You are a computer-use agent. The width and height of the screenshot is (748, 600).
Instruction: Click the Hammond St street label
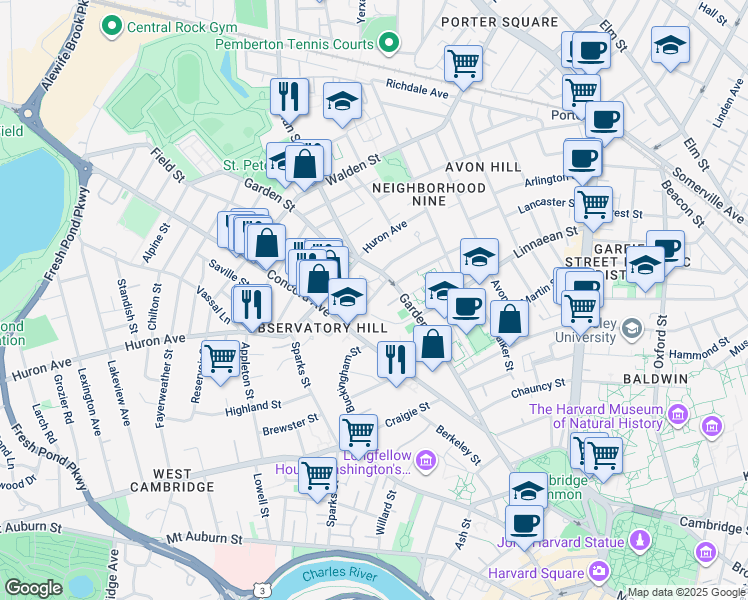click(x=699, y=349)
